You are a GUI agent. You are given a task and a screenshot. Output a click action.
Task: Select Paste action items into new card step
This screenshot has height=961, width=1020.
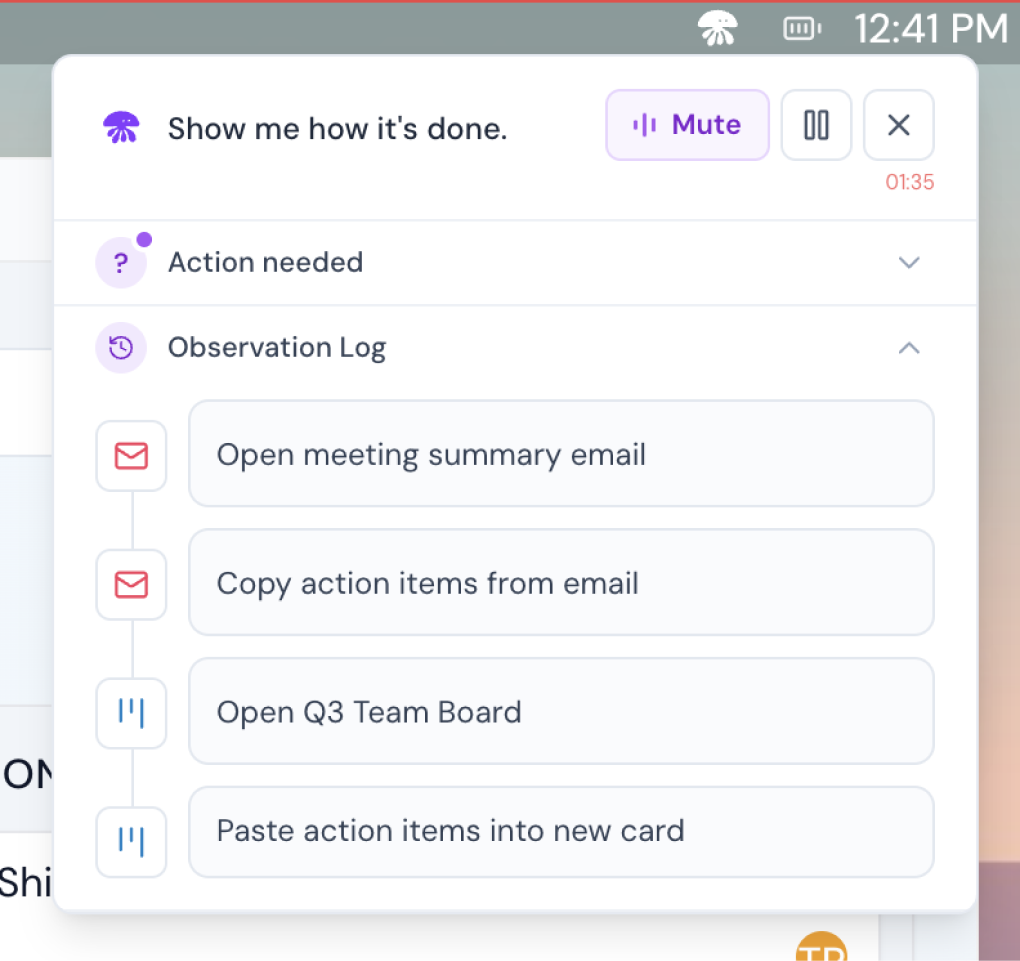coord(561,832)
